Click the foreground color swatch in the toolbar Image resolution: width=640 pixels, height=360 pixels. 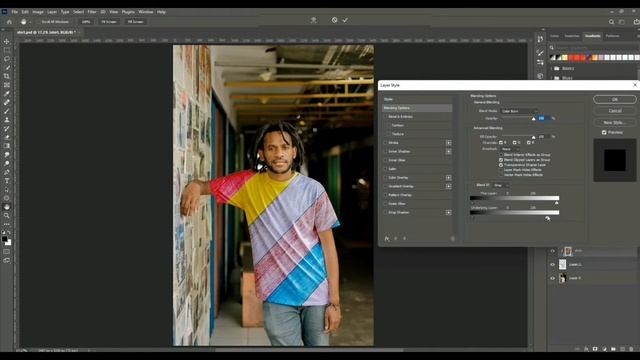pyautogui.click(x=4, y=239)
